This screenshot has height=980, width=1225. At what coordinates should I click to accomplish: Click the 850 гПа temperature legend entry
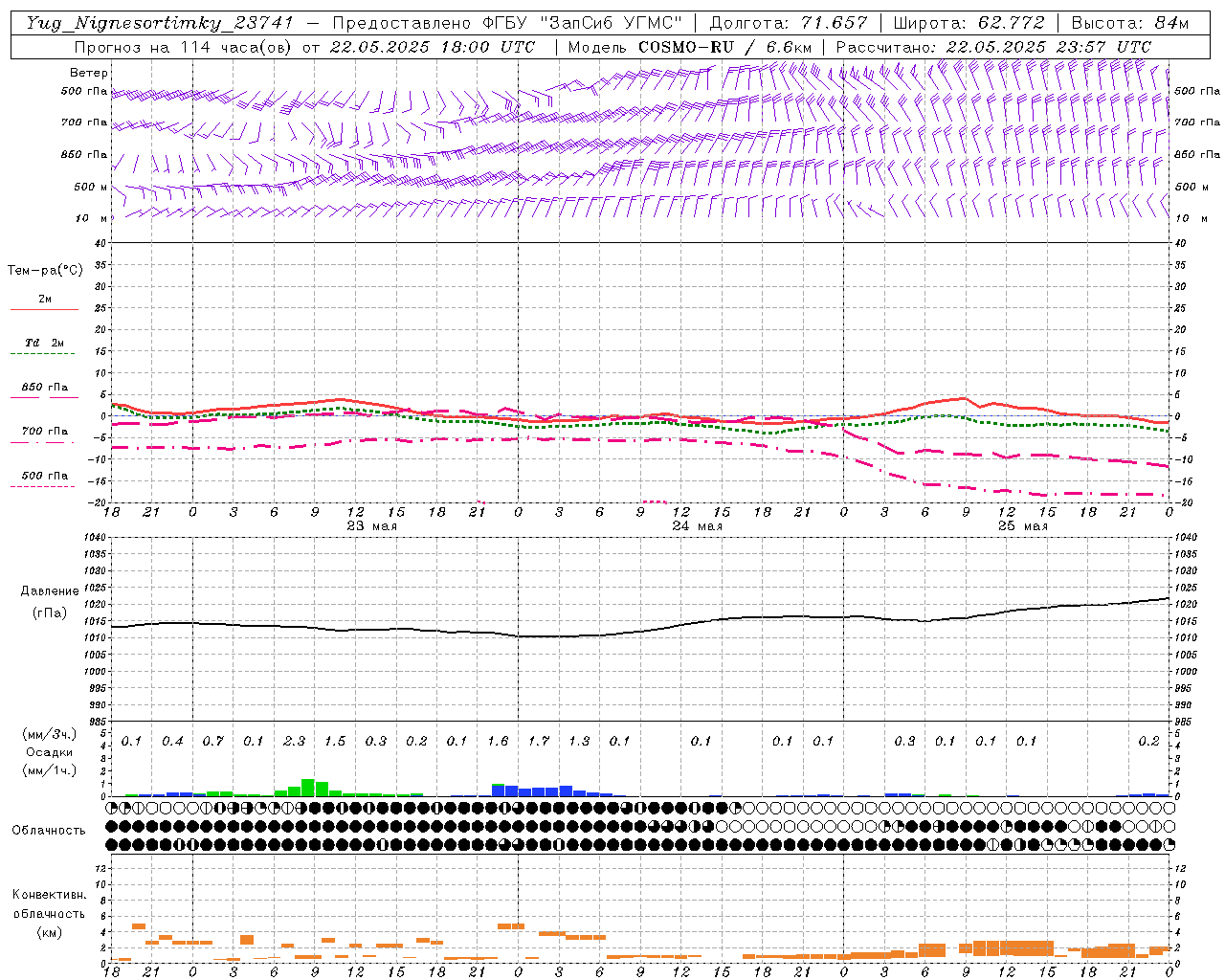click(x=45, y=388)
